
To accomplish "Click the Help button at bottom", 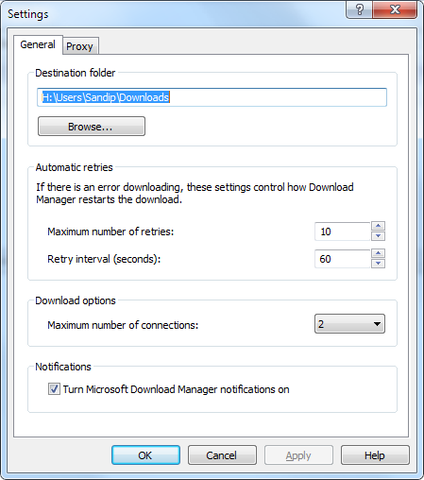I will point(375,455).
